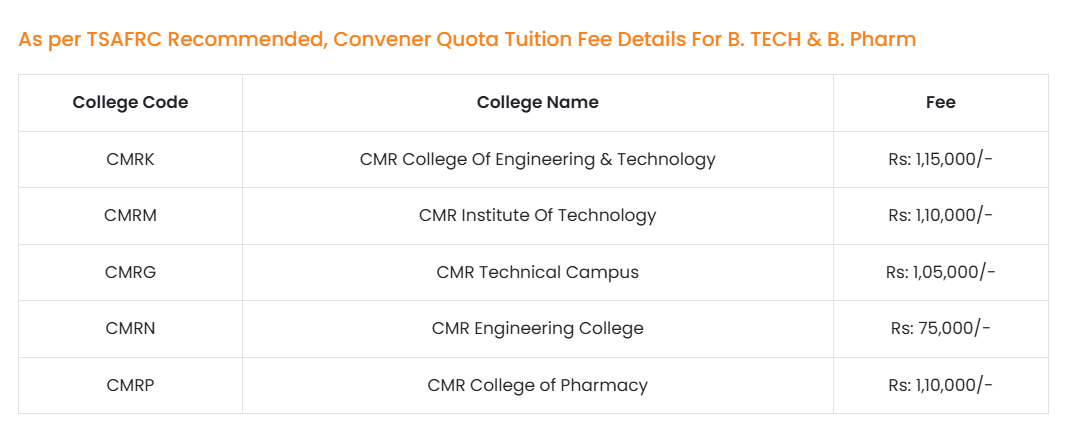
Task: Select the CMRN college code cell
Action: 130,328
